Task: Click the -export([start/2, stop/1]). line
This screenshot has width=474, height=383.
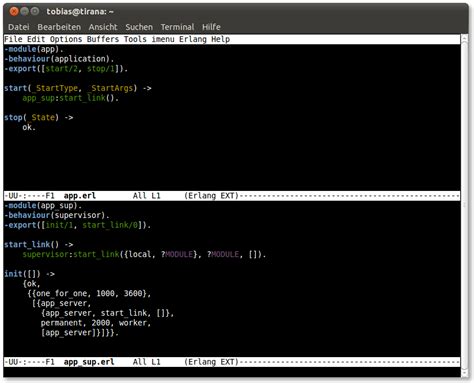Action: [66, 69]
